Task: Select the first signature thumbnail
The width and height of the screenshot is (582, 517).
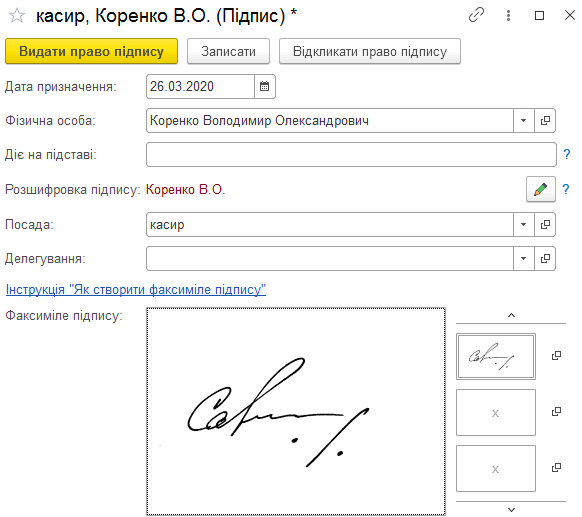Action: (x=496, y=356)
